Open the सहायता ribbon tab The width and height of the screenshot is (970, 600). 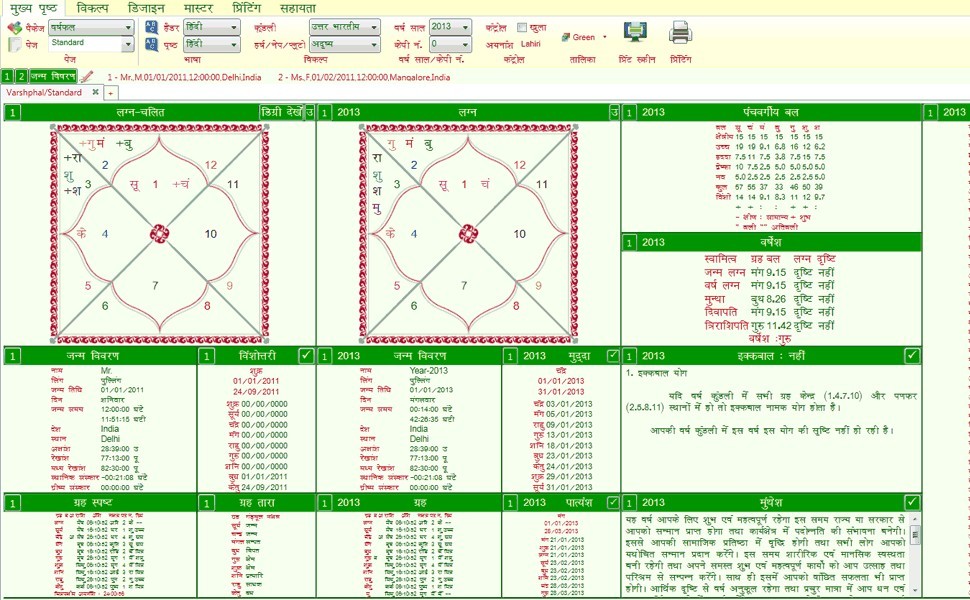point(298,8)
